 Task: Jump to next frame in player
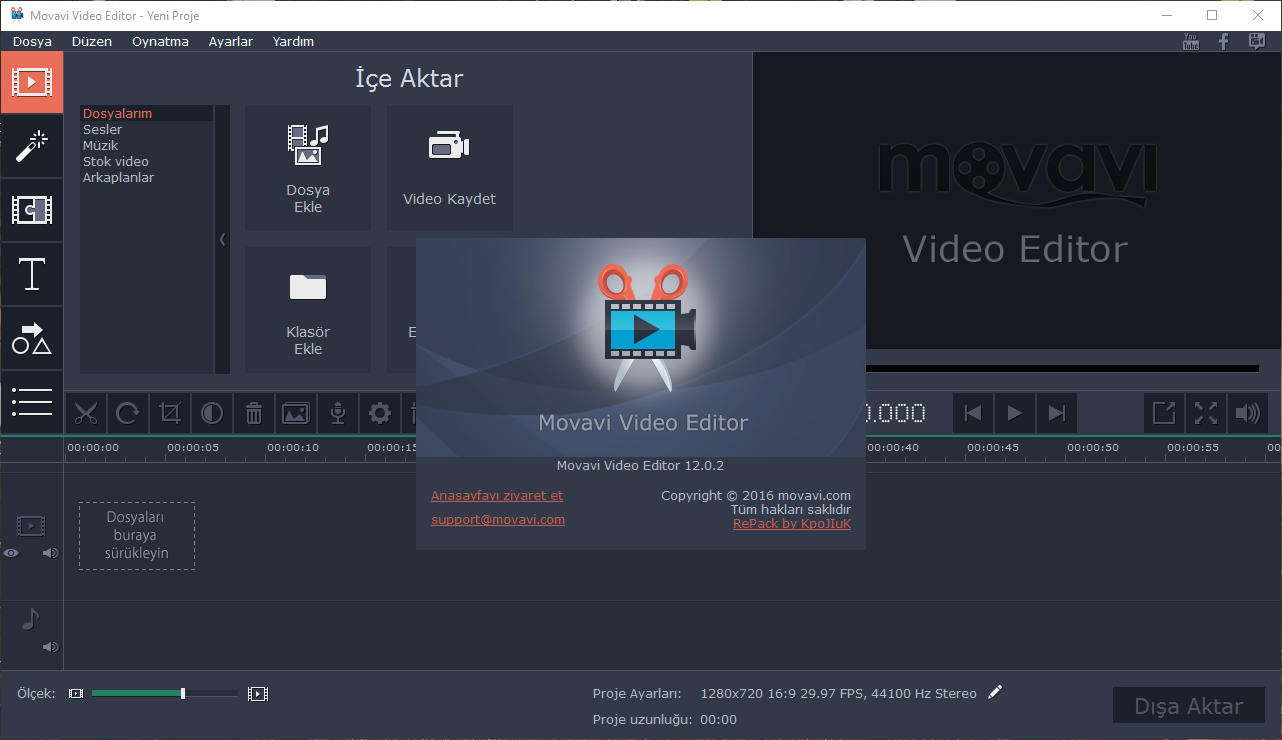point(1057,413)
